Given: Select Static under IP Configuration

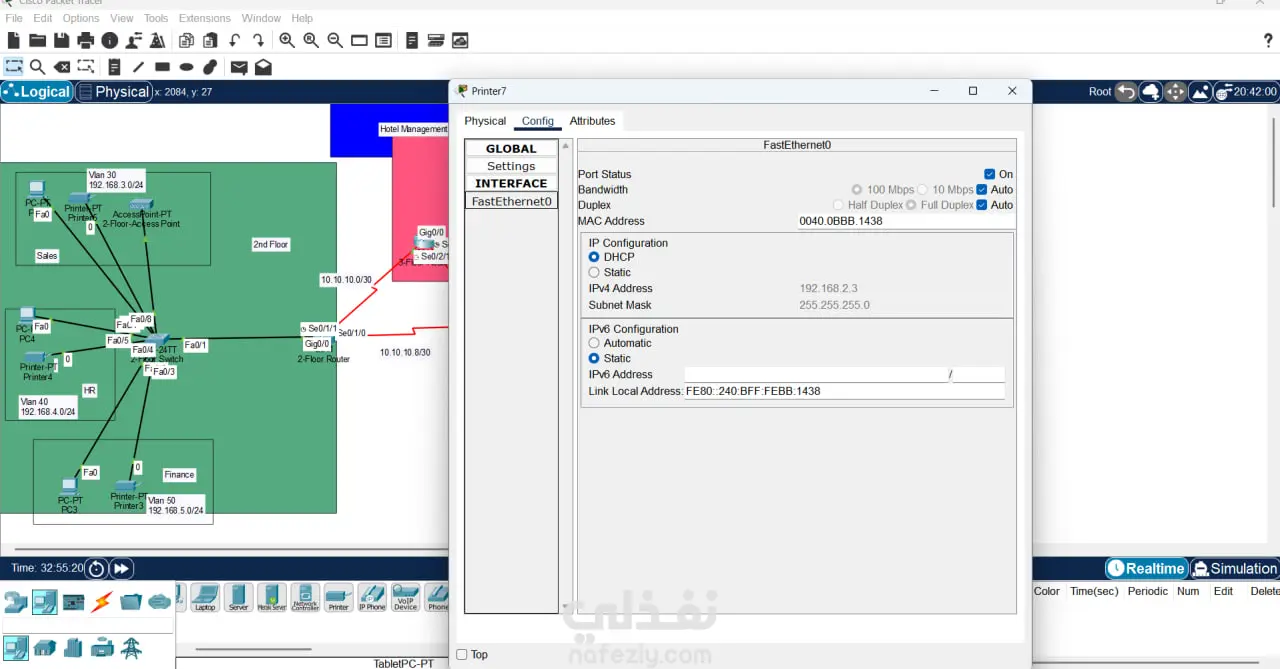Looking at the screenshot, I should coord(594,272).
